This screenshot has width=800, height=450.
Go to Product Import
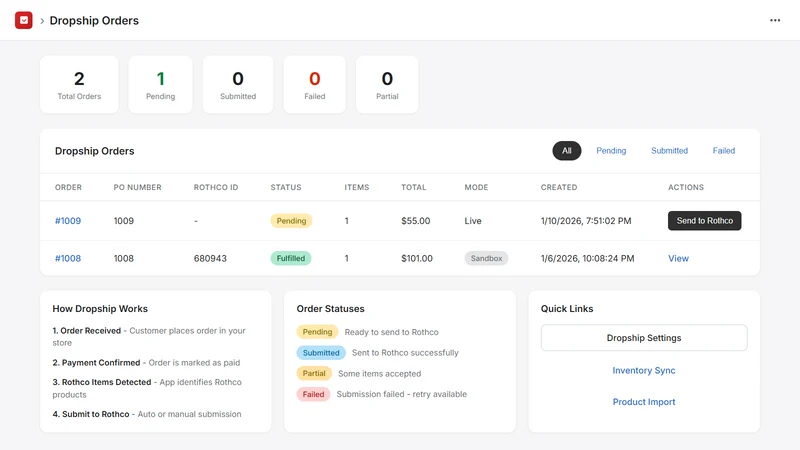[x=644, y=402]
